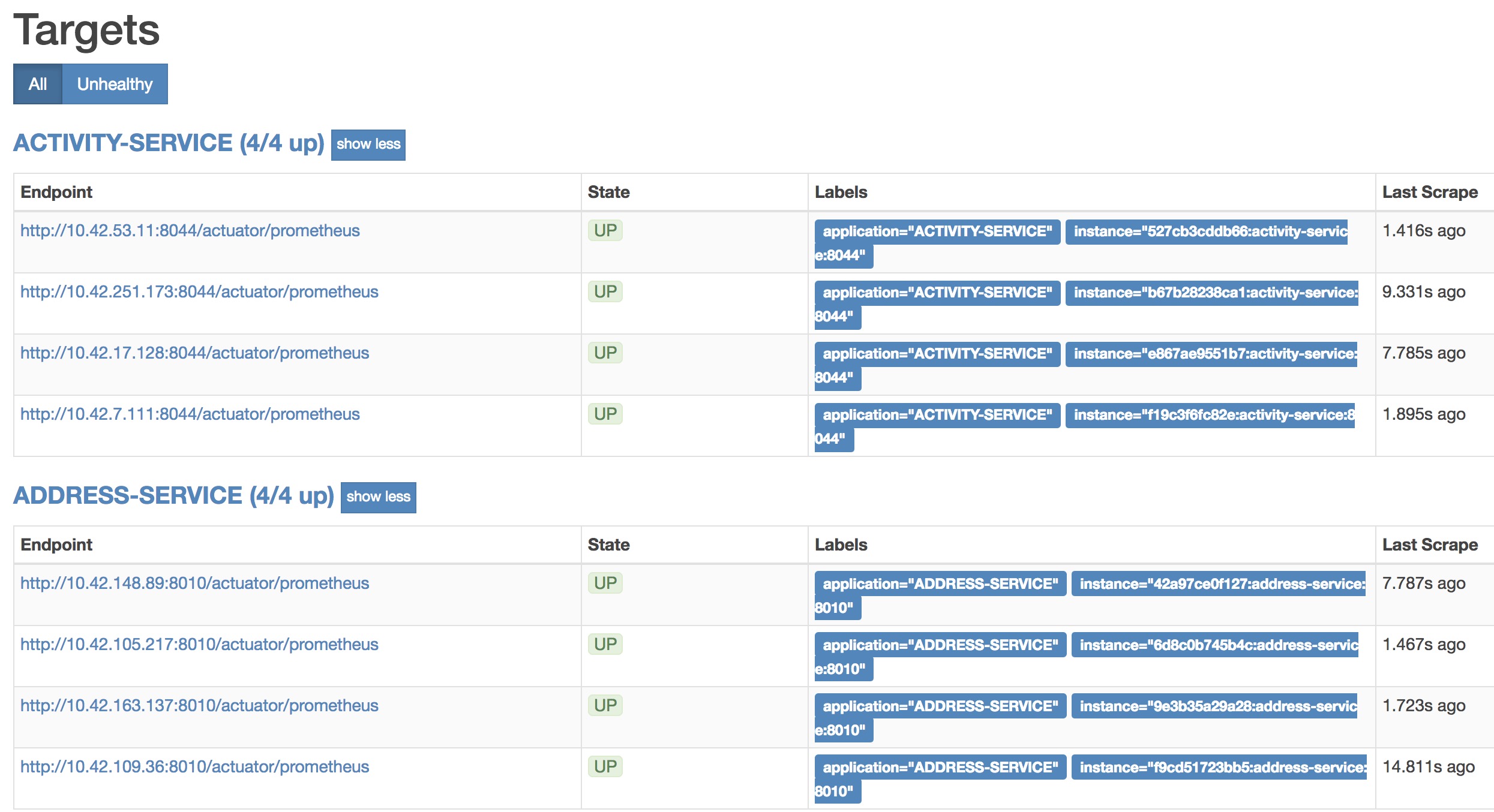
Task: Click application label in 10.42.7.111 row
Action: coord(937,416)
